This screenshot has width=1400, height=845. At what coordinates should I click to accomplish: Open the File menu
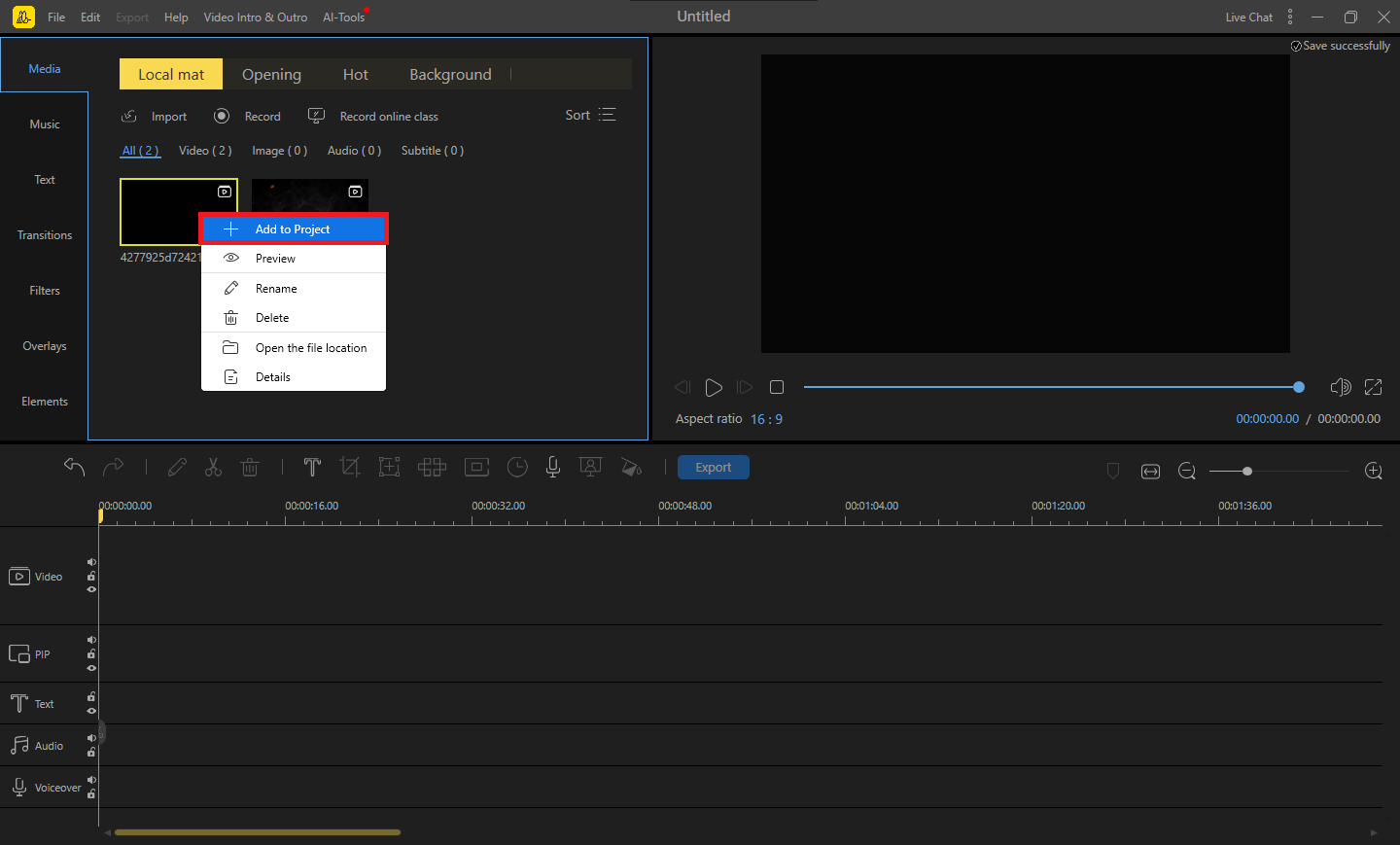pos(56,18)
